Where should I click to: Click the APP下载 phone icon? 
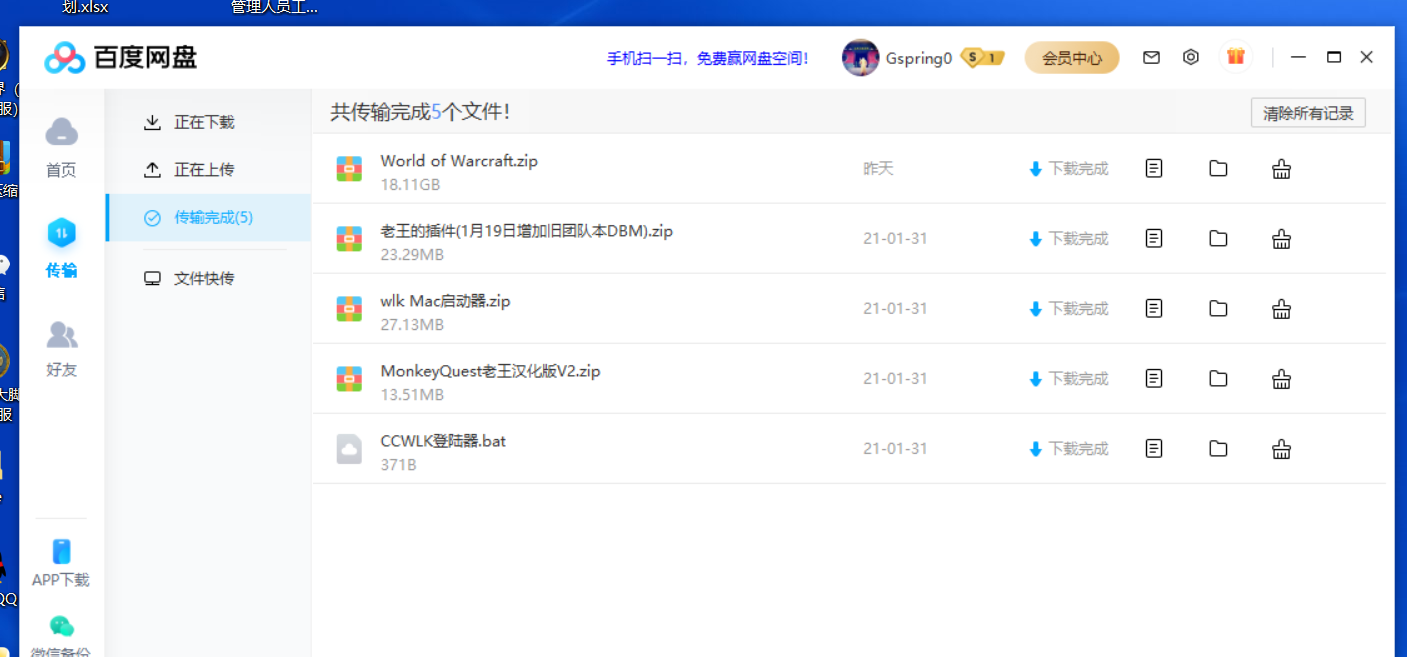tap(61, 552)
